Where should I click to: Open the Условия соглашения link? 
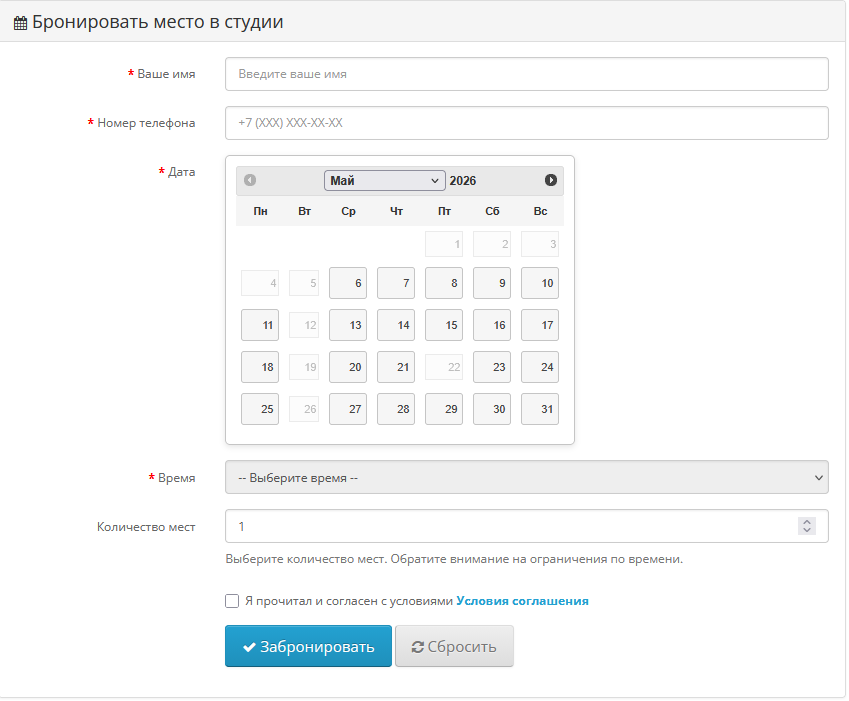click(523, 601)
